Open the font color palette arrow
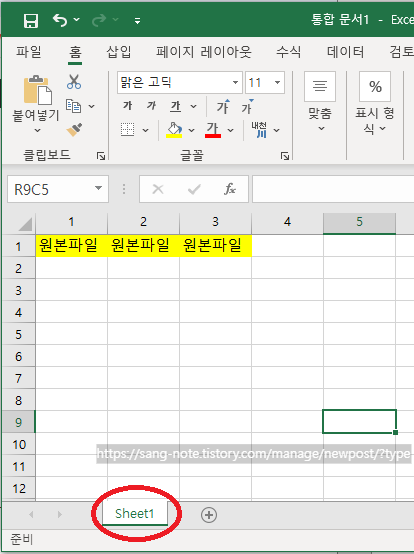 231,130
